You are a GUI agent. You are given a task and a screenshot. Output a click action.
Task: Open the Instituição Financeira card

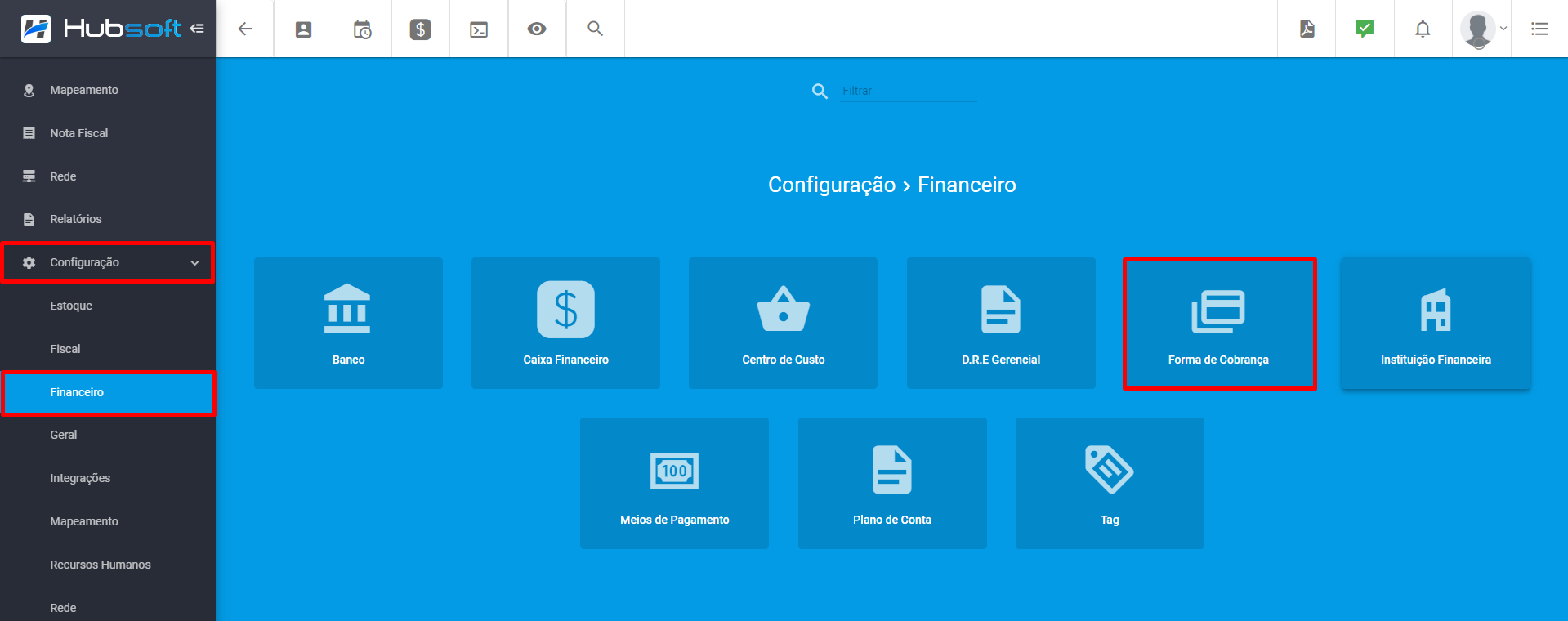pyautogui.click(x=1436, y=323)
